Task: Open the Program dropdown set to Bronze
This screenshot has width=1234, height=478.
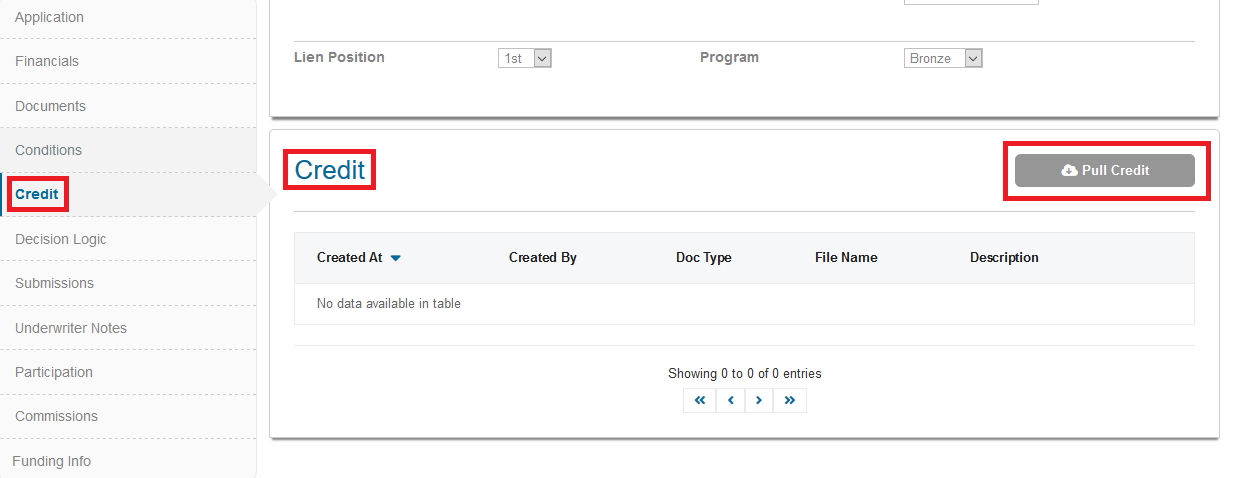Action: click(943, 58)
